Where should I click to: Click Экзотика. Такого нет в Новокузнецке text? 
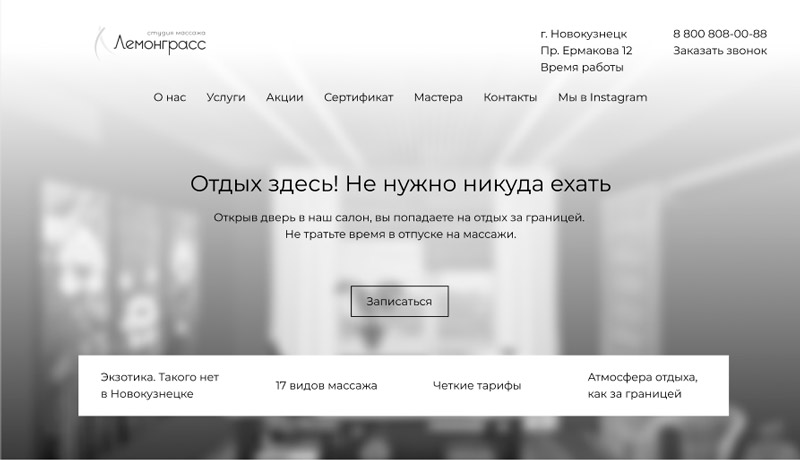pos(160,386)
